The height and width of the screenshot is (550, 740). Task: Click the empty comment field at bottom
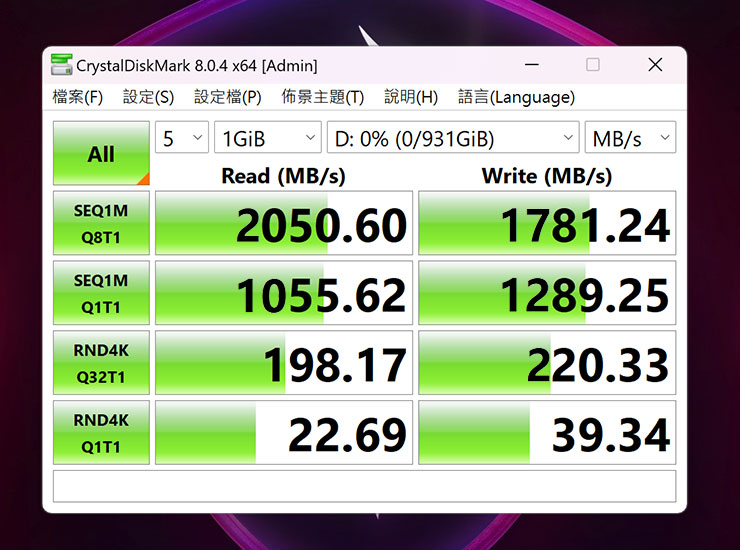pyautogui.click(x=364, y=486)
